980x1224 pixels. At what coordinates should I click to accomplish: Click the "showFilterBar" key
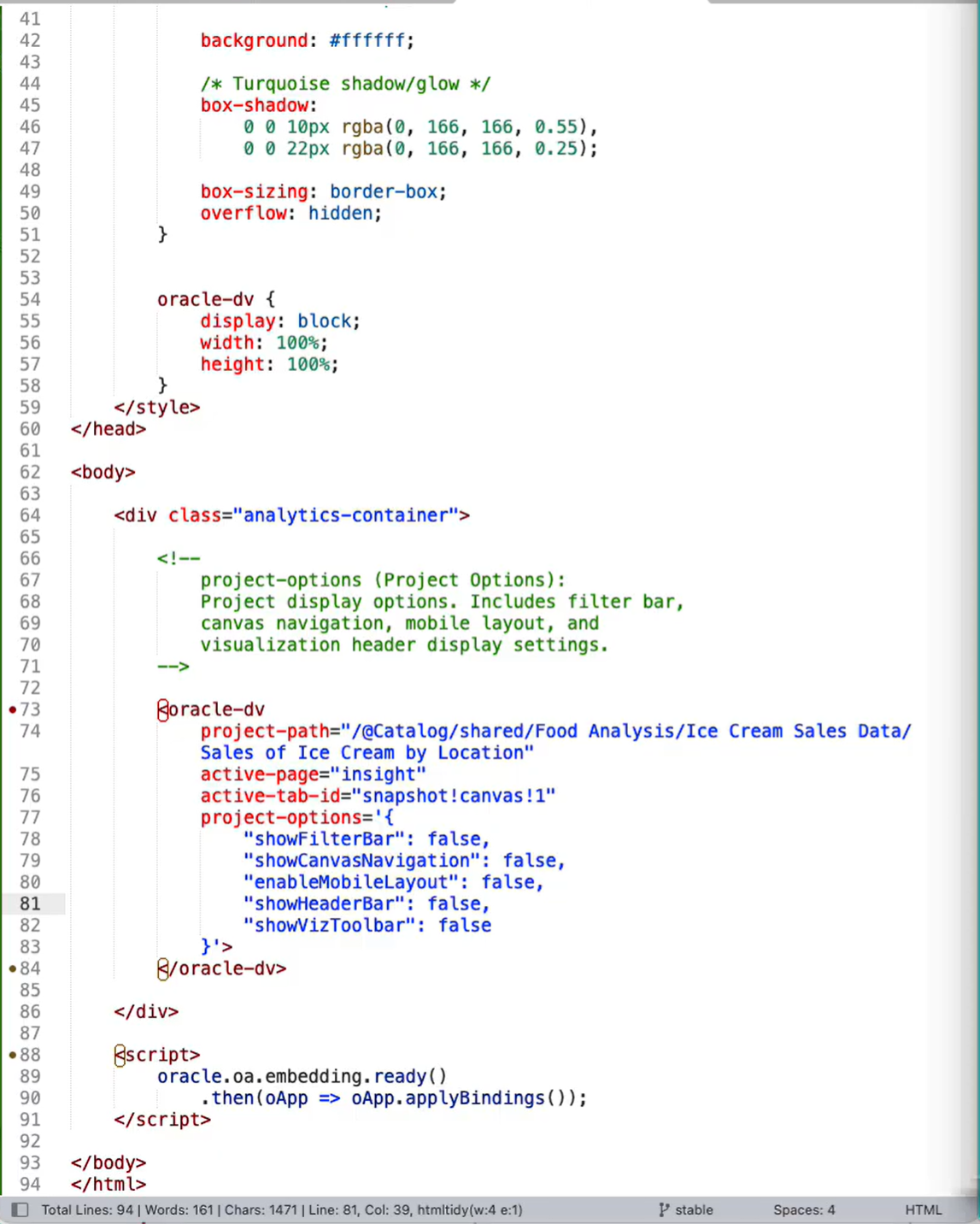(x=325, y=839)
